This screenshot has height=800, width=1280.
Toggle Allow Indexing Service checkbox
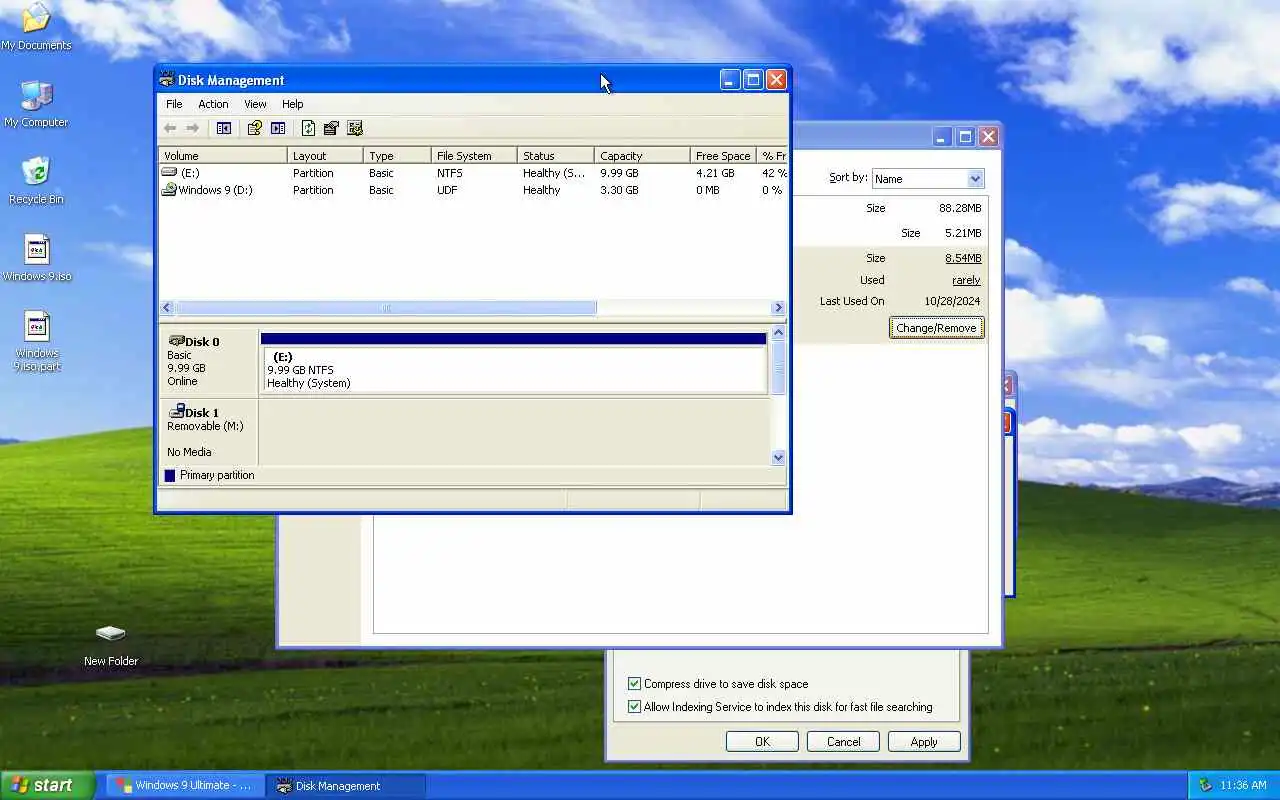tap(634, 707)
